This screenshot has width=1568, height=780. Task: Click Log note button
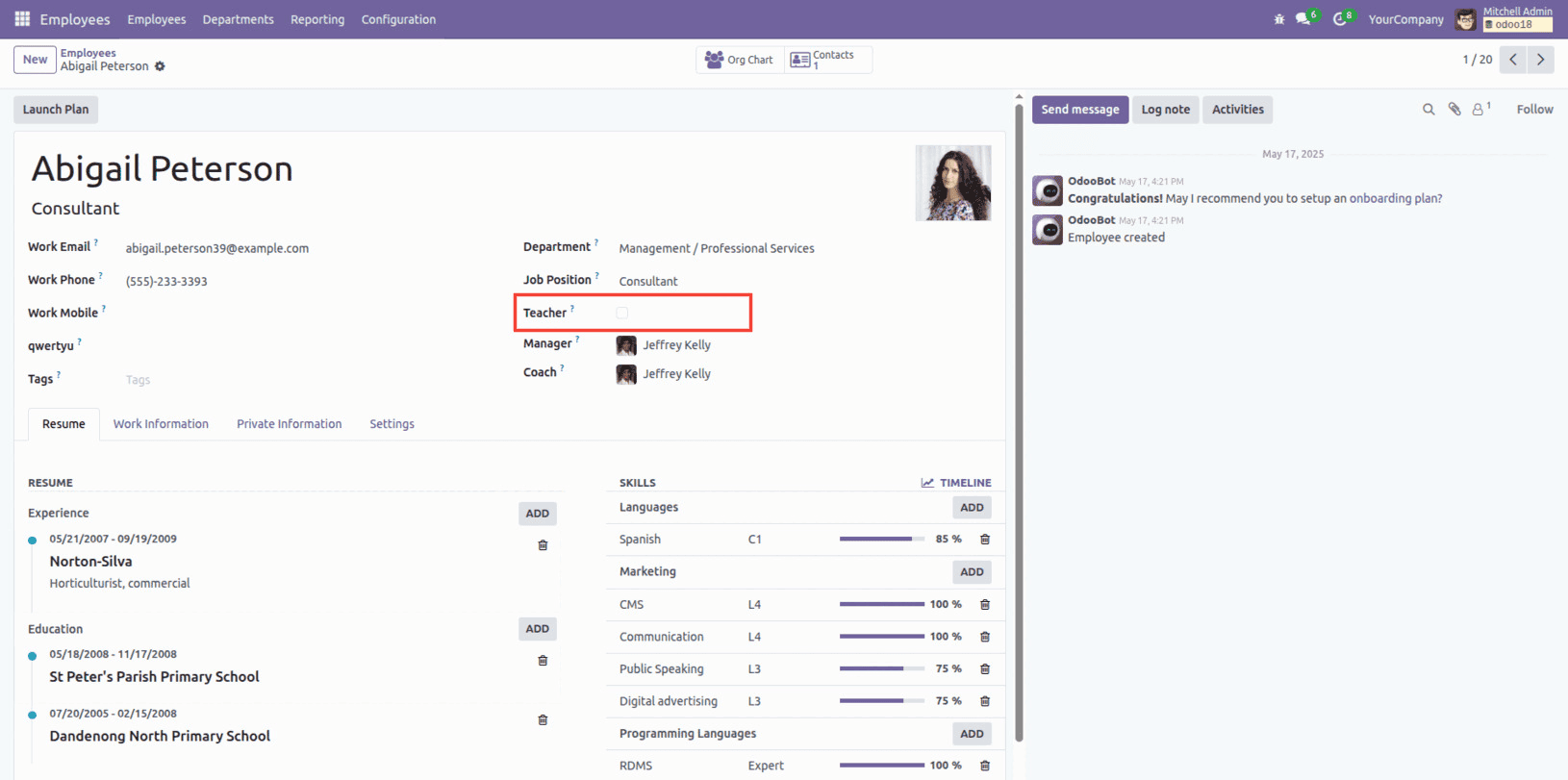coord(1165,110)
